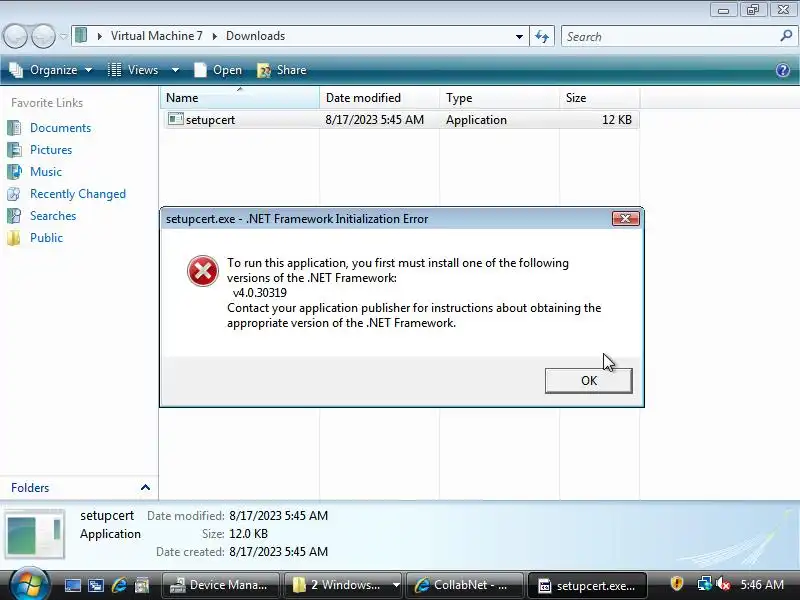
Task: Click Switch between windows quick launch icon
Action: click(95, 585)
